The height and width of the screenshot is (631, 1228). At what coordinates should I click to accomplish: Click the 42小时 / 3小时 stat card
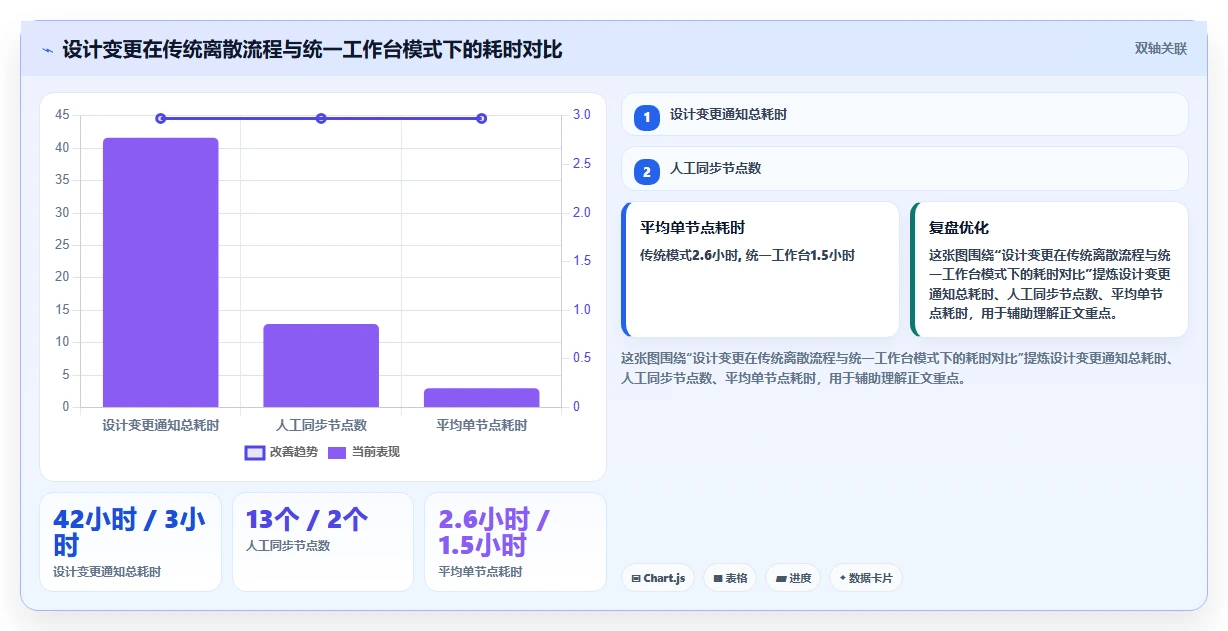tap(130, 542)
